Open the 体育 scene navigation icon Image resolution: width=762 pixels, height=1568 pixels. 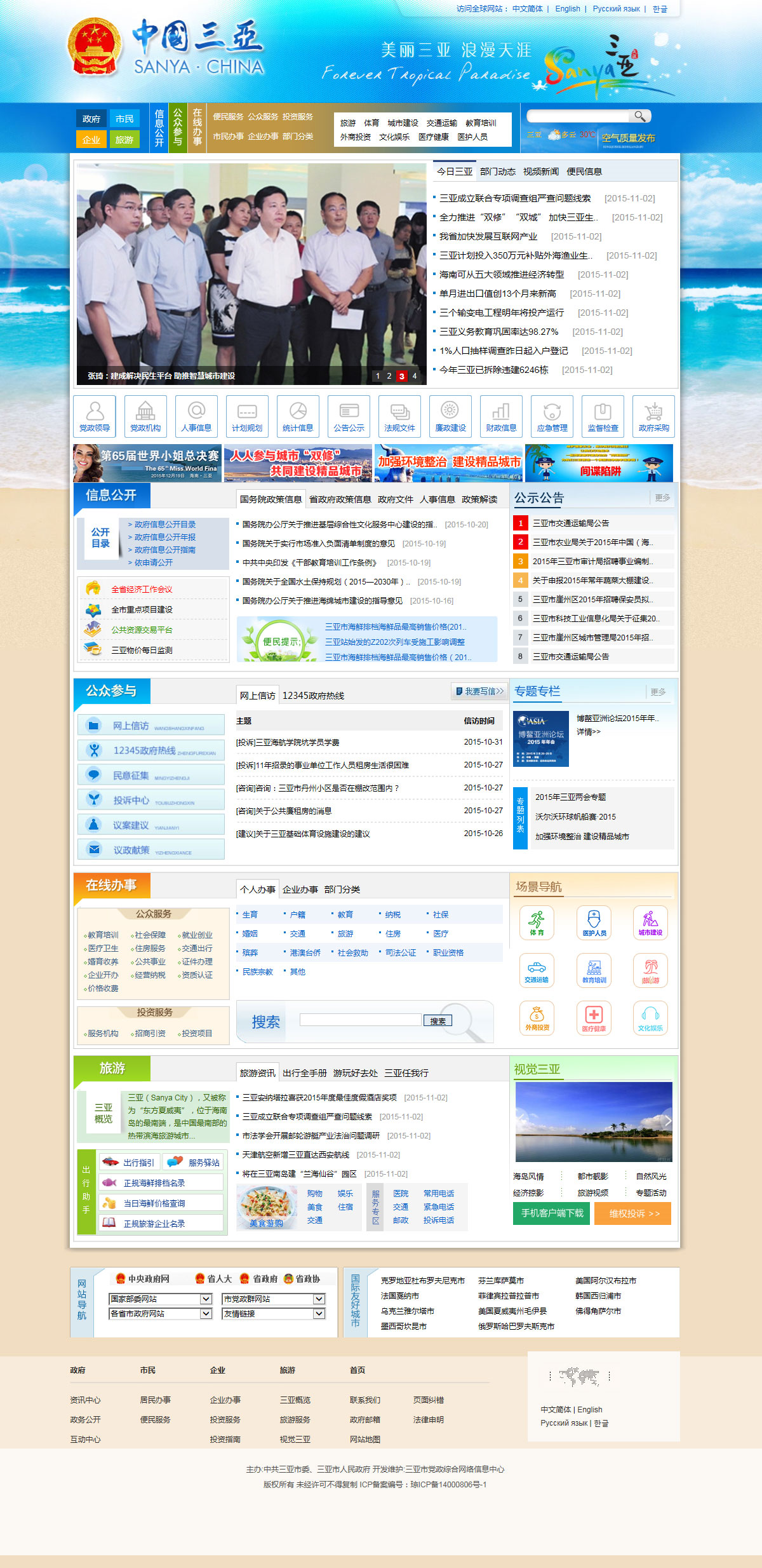537,923
